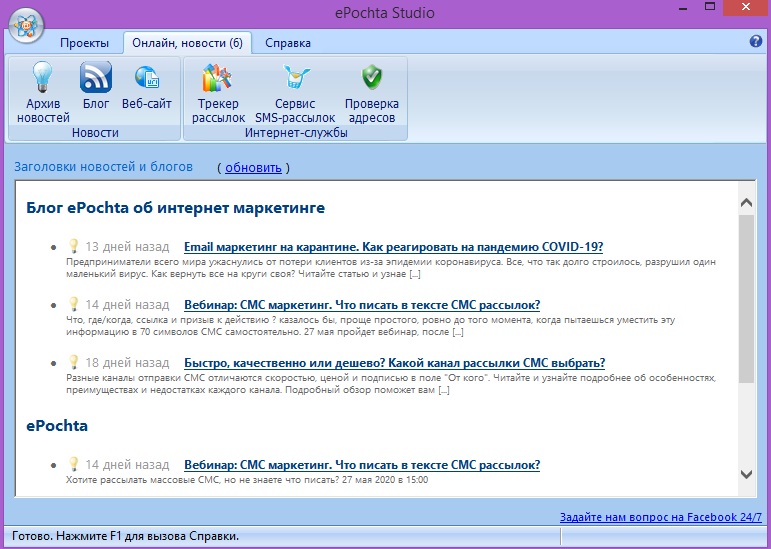Click status bar text Готово. Нажмите F1
Viewport: 771px width, 549px height.
coord(125,536)
